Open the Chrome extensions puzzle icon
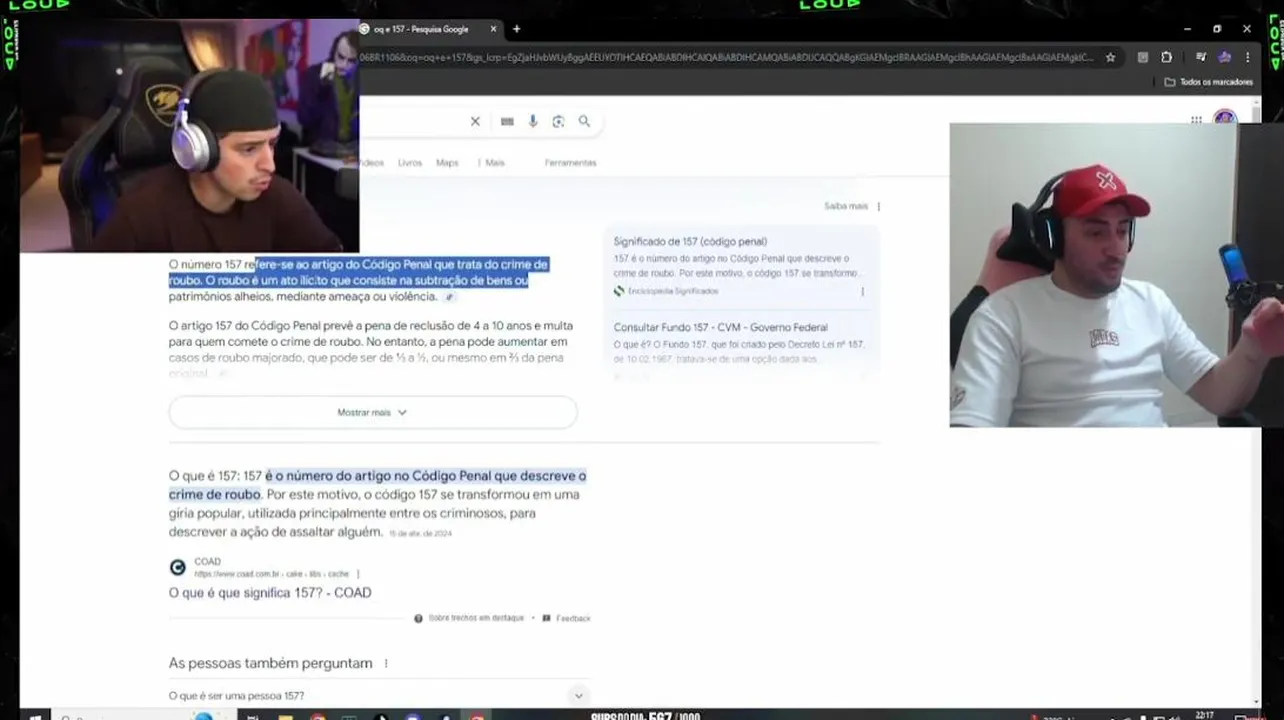The height and width of the screenshot is (720, 1284). tap(1167, 58)
